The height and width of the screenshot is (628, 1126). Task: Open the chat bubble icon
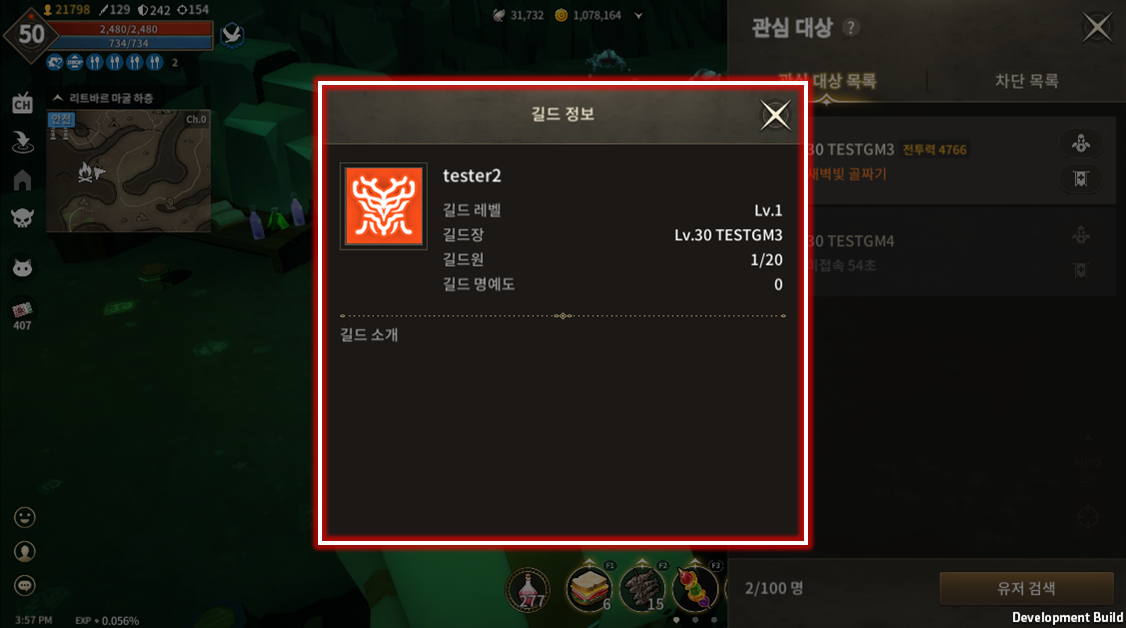pyautogui.click(x=24, y=586)
